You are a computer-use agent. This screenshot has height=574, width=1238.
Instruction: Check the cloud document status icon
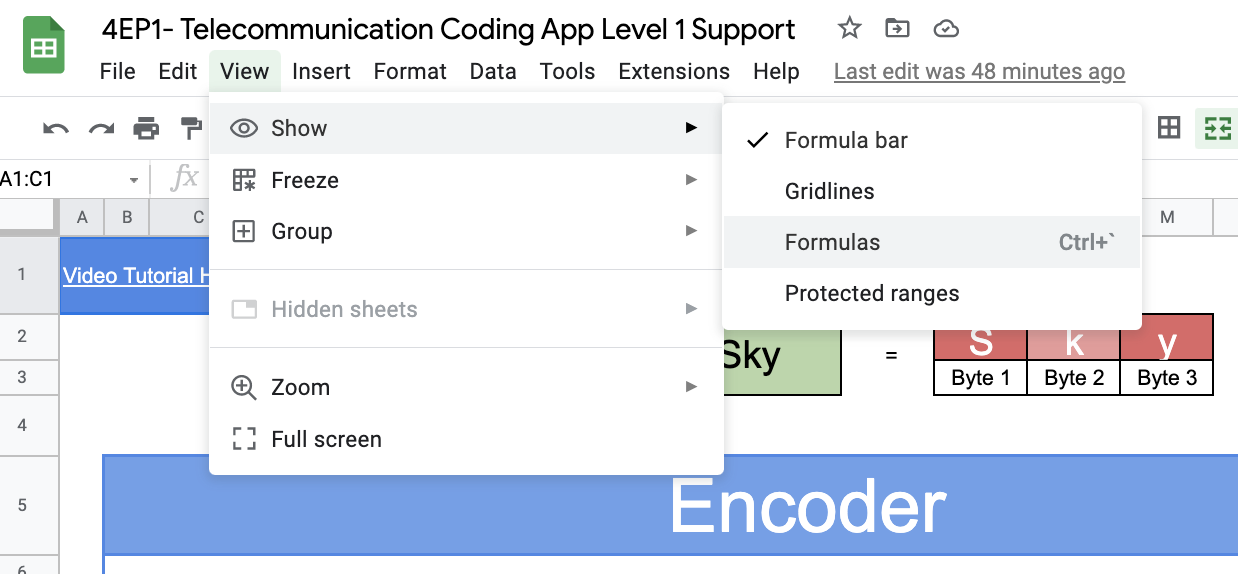coord(945,29)
